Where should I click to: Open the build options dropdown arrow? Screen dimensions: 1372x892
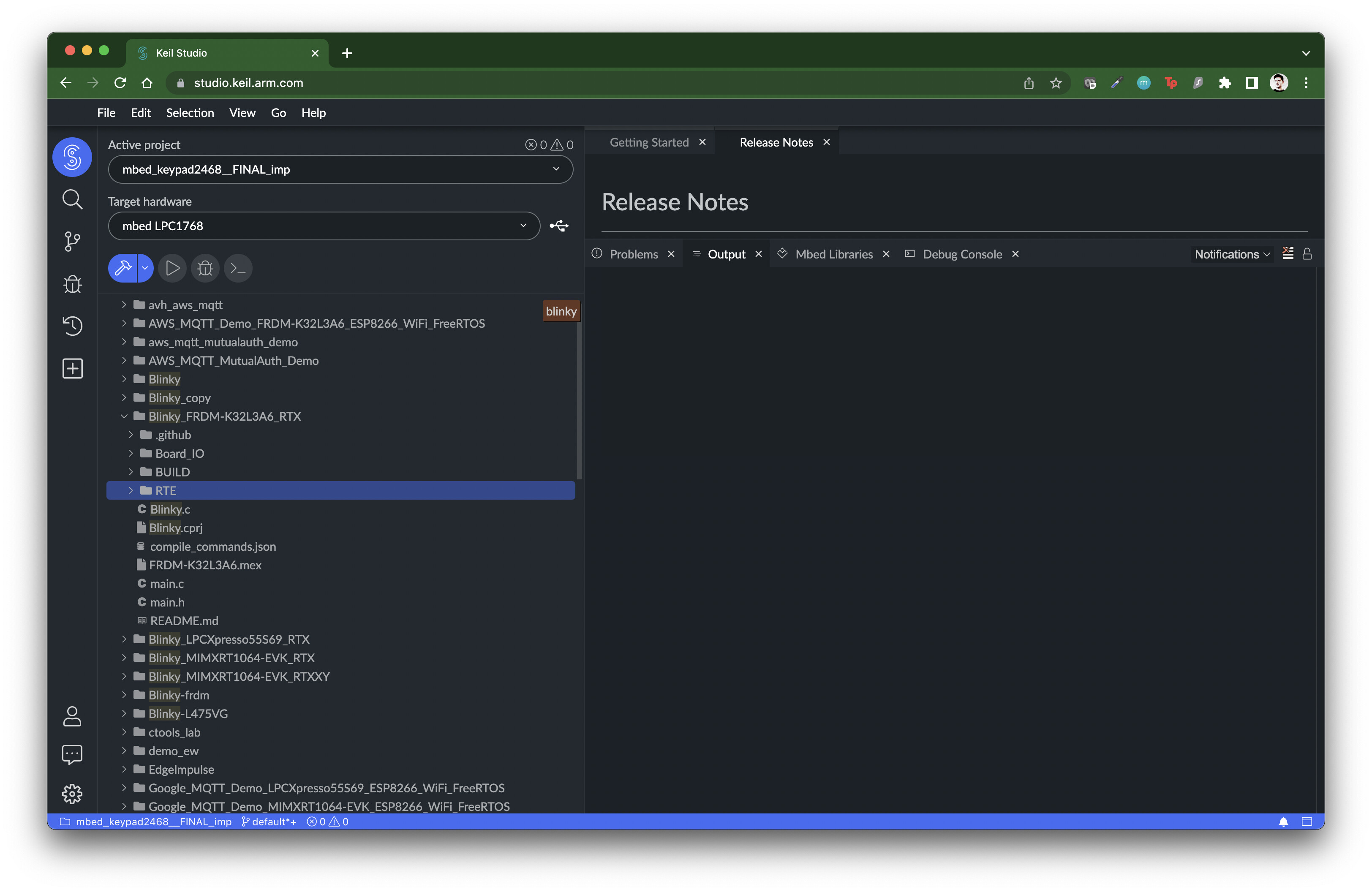pyautogui.click(x=145, y=268)
